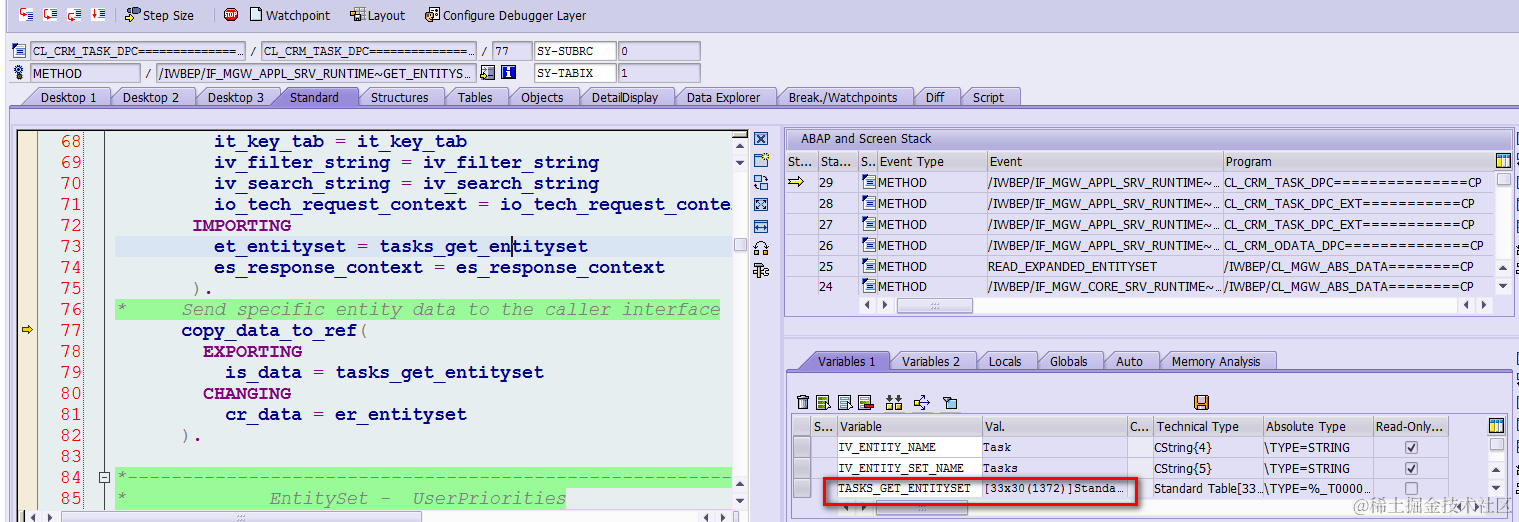Screen dimensions: 1519x522
Task: Click the orange save icon in variables panel
Action: (x=1202, y=402)
